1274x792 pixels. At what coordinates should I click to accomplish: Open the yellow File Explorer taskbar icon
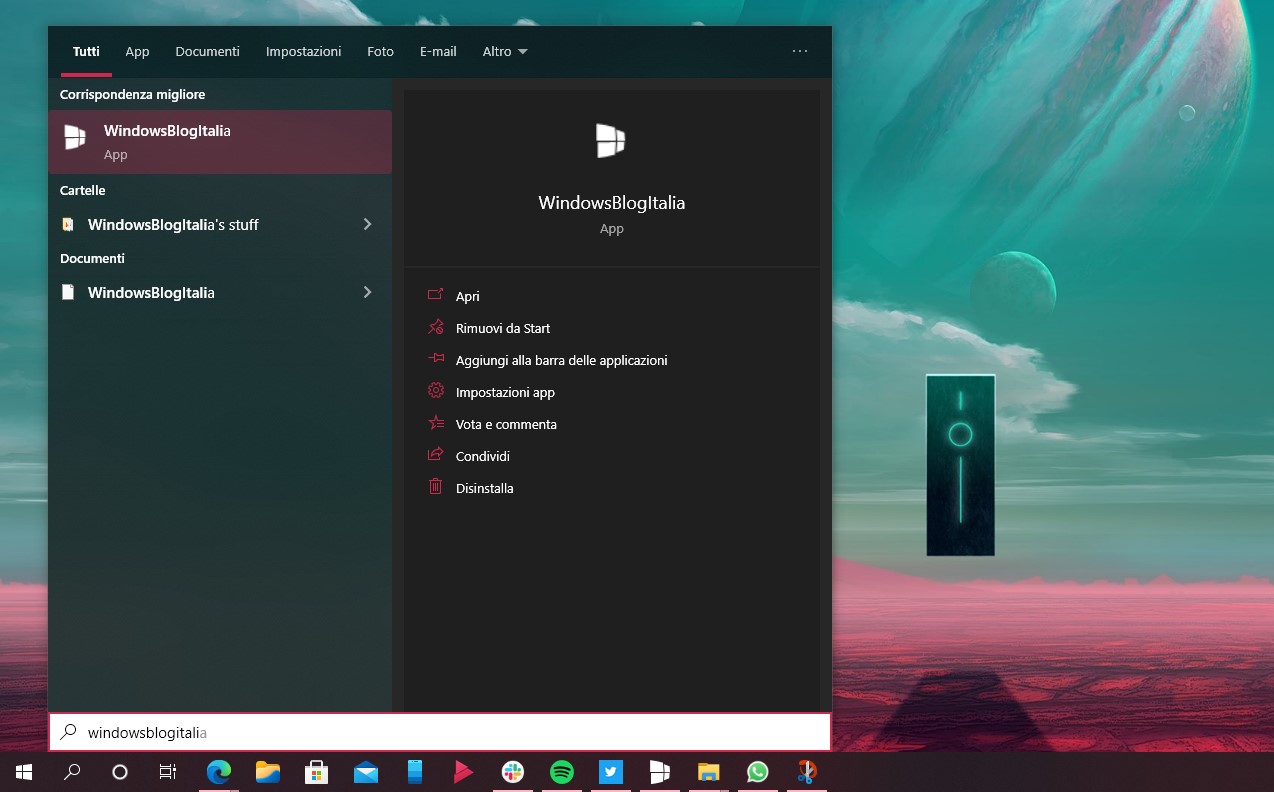709,771
